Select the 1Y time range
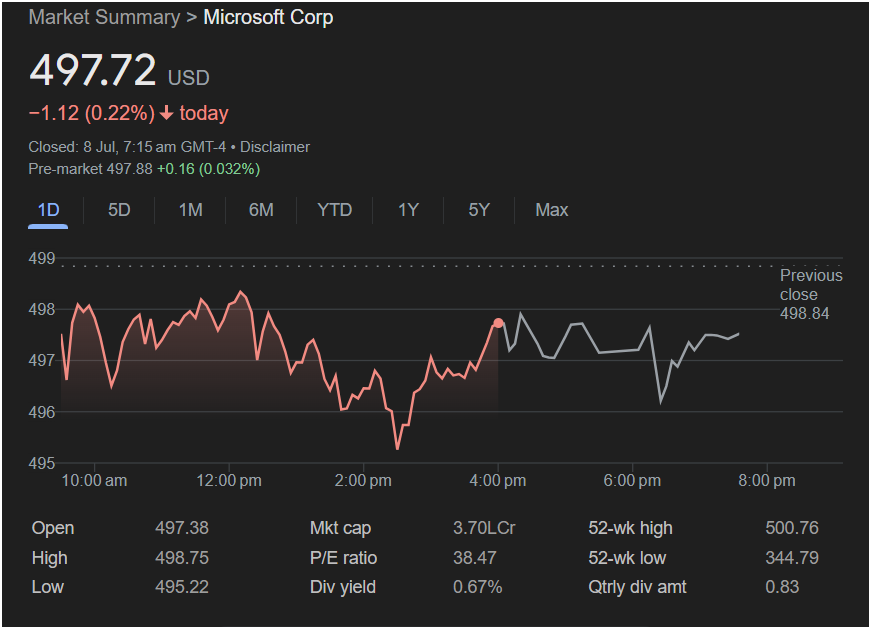The height and width of the screenshot is (629, 871). point(408,210)
